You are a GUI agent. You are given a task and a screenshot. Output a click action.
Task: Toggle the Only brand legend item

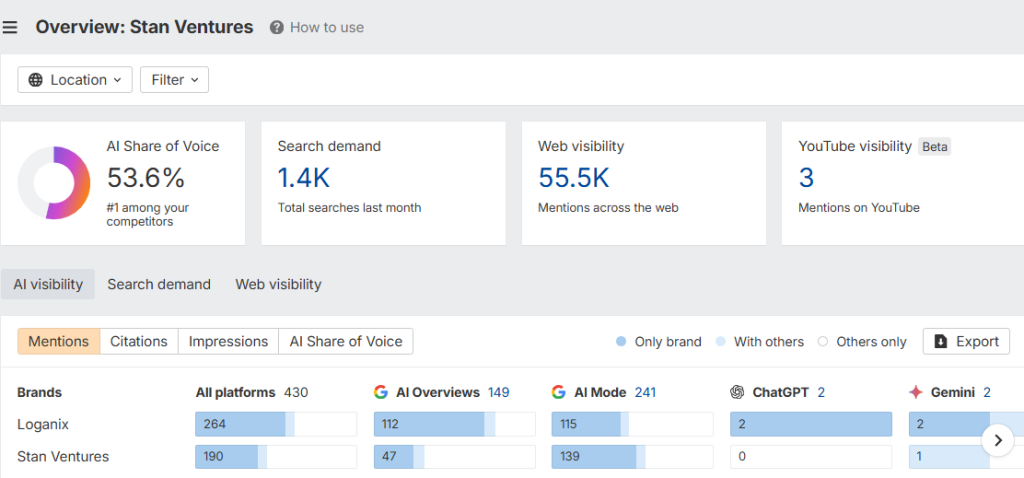pyautogui.click(x=658, y=342)
